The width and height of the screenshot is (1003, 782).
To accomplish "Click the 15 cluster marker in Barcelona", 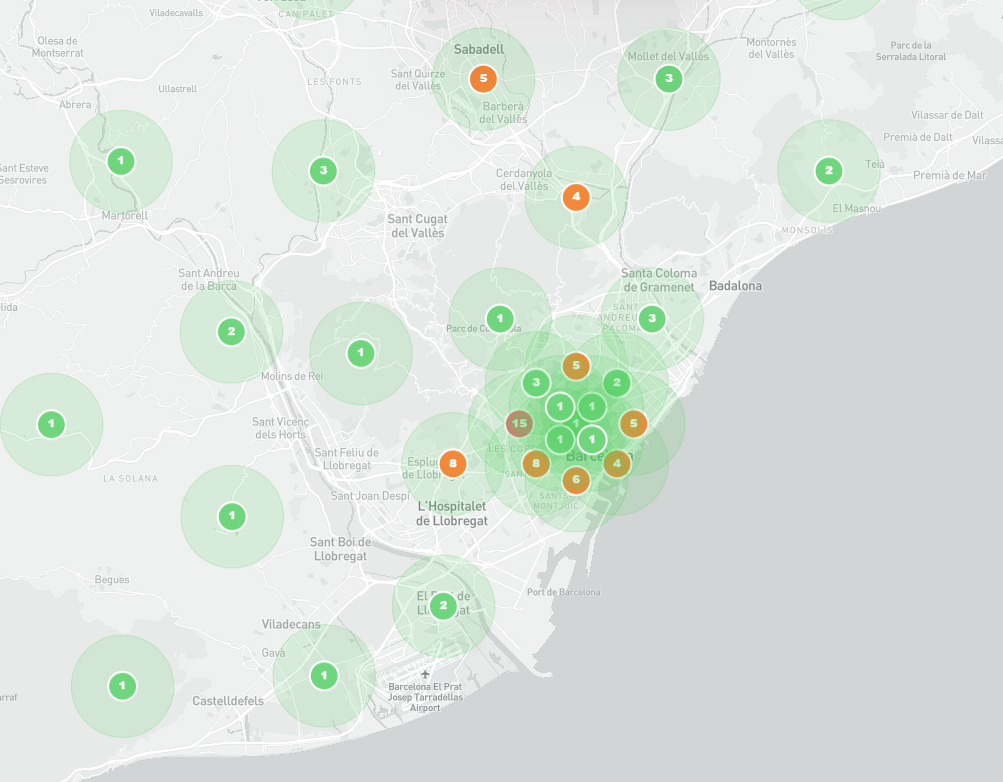I will coord(518,424).
